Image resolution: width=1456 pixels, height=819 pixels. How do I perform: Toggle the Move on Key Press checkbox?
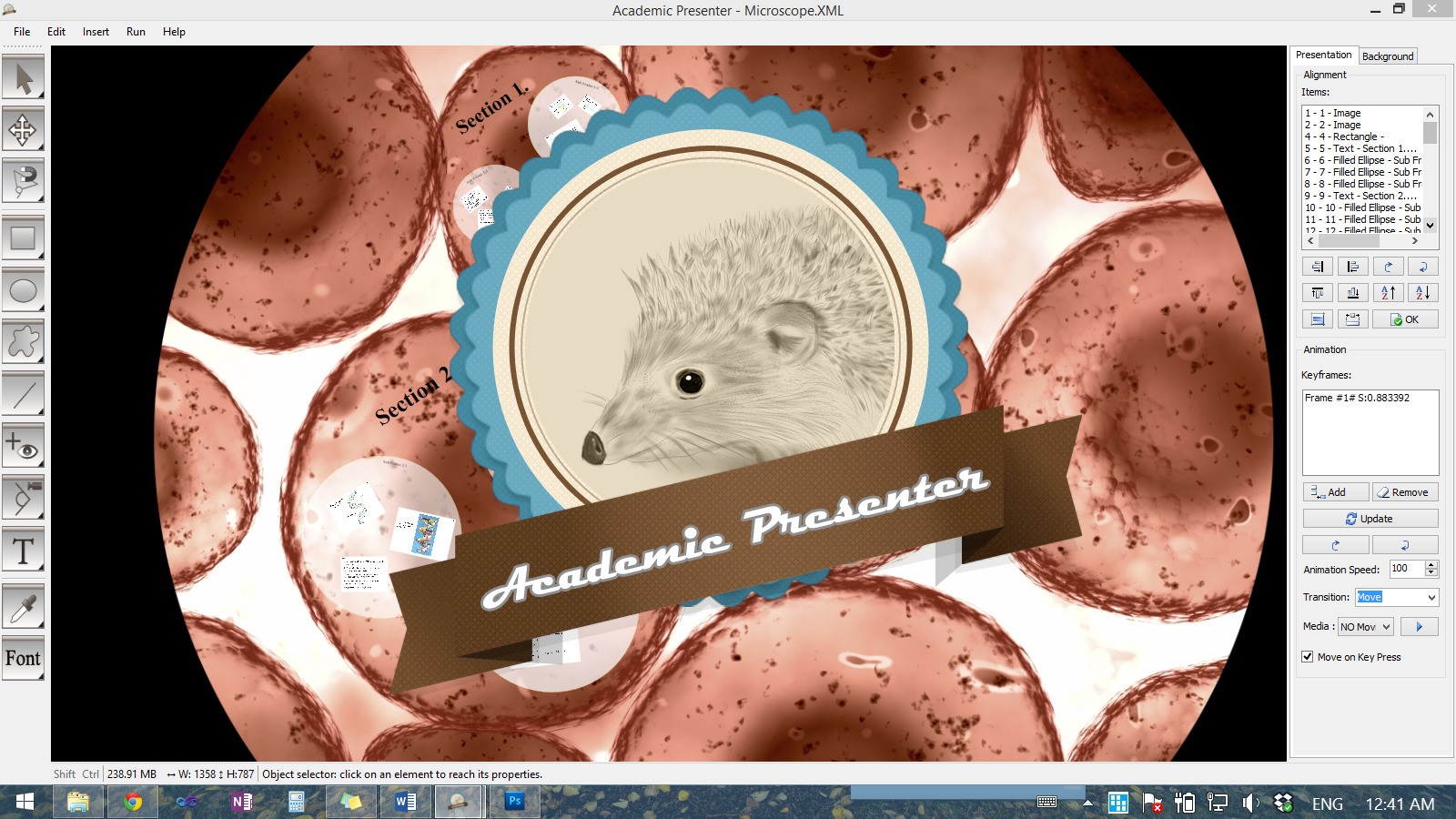click(1308, 657)
